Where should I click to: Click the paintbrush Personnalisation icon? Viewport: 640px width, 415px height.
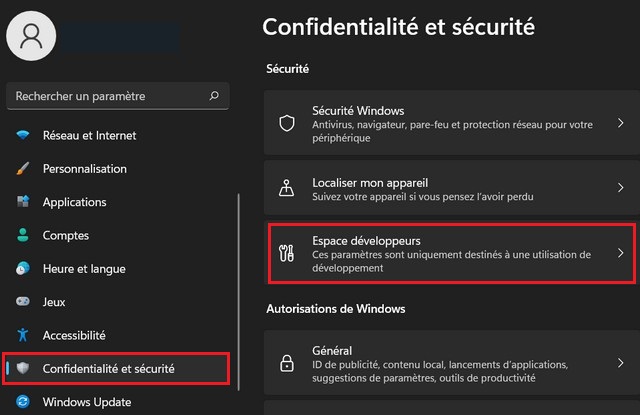tap(23, 169)
